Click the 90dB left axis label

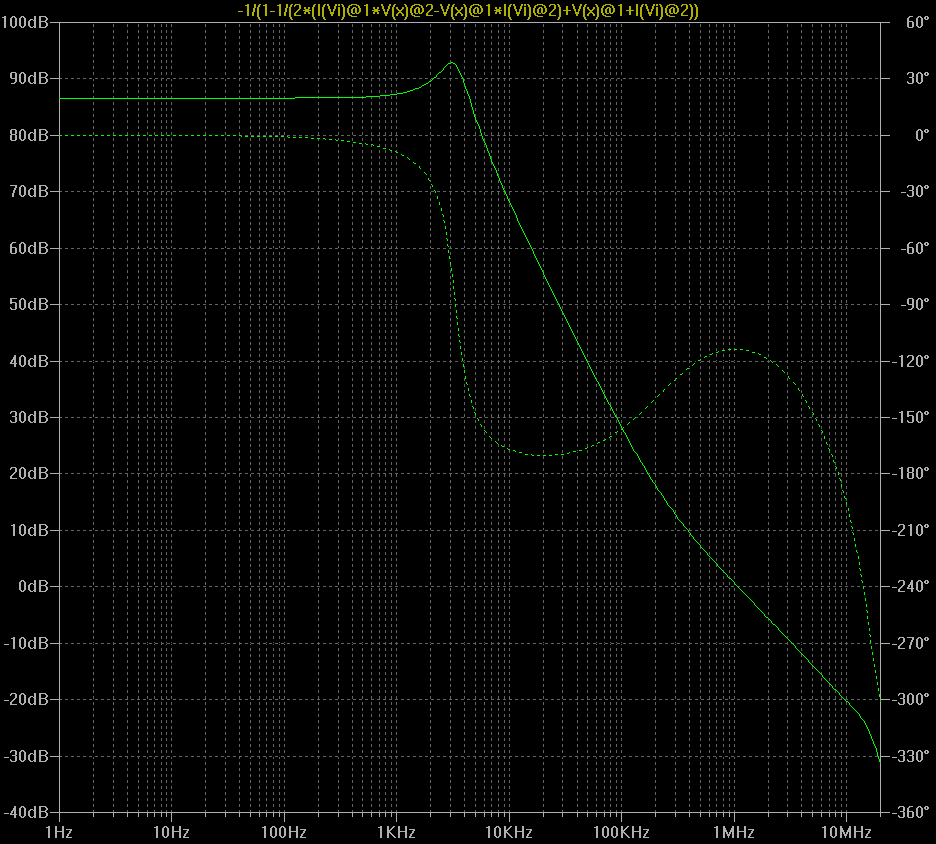(29, 78)
